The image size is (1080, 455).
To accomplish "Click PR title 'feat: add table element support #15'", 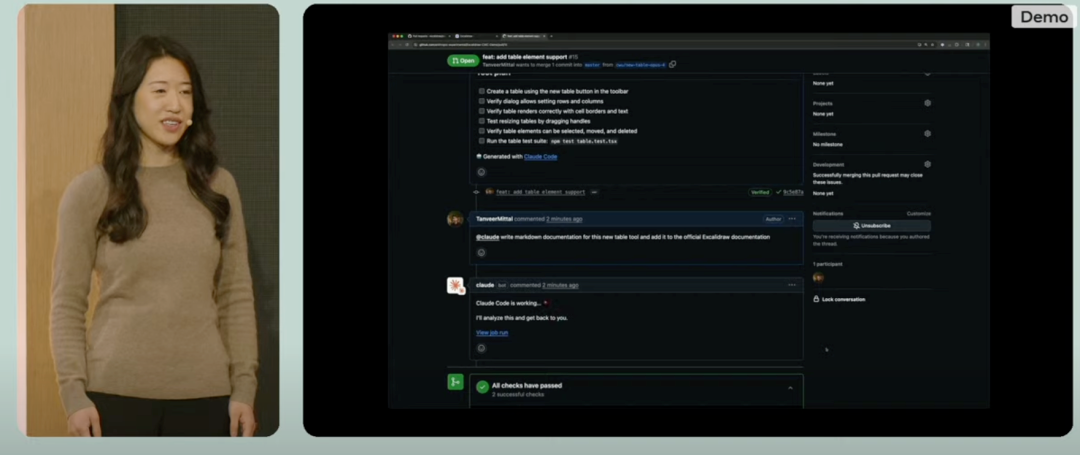I will tap(530, 56).
